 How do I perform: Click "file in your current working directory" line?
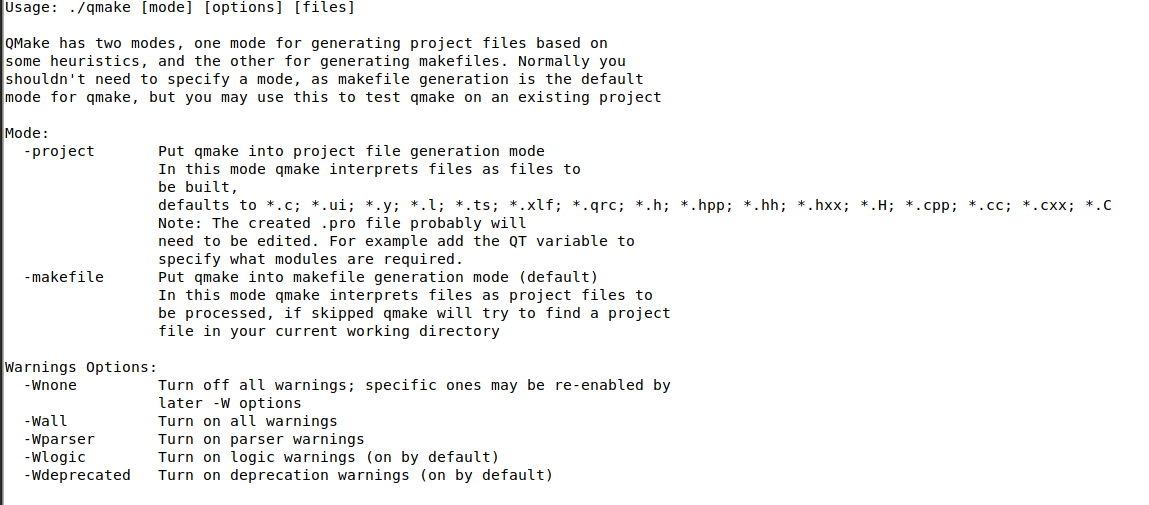pyautogui.click(x=328, y=331)
